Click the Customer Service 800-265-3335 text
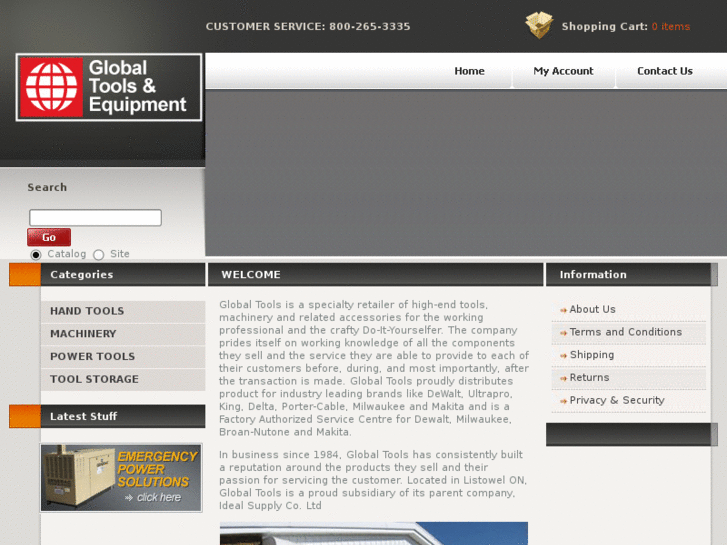 (x=308, y=26)
